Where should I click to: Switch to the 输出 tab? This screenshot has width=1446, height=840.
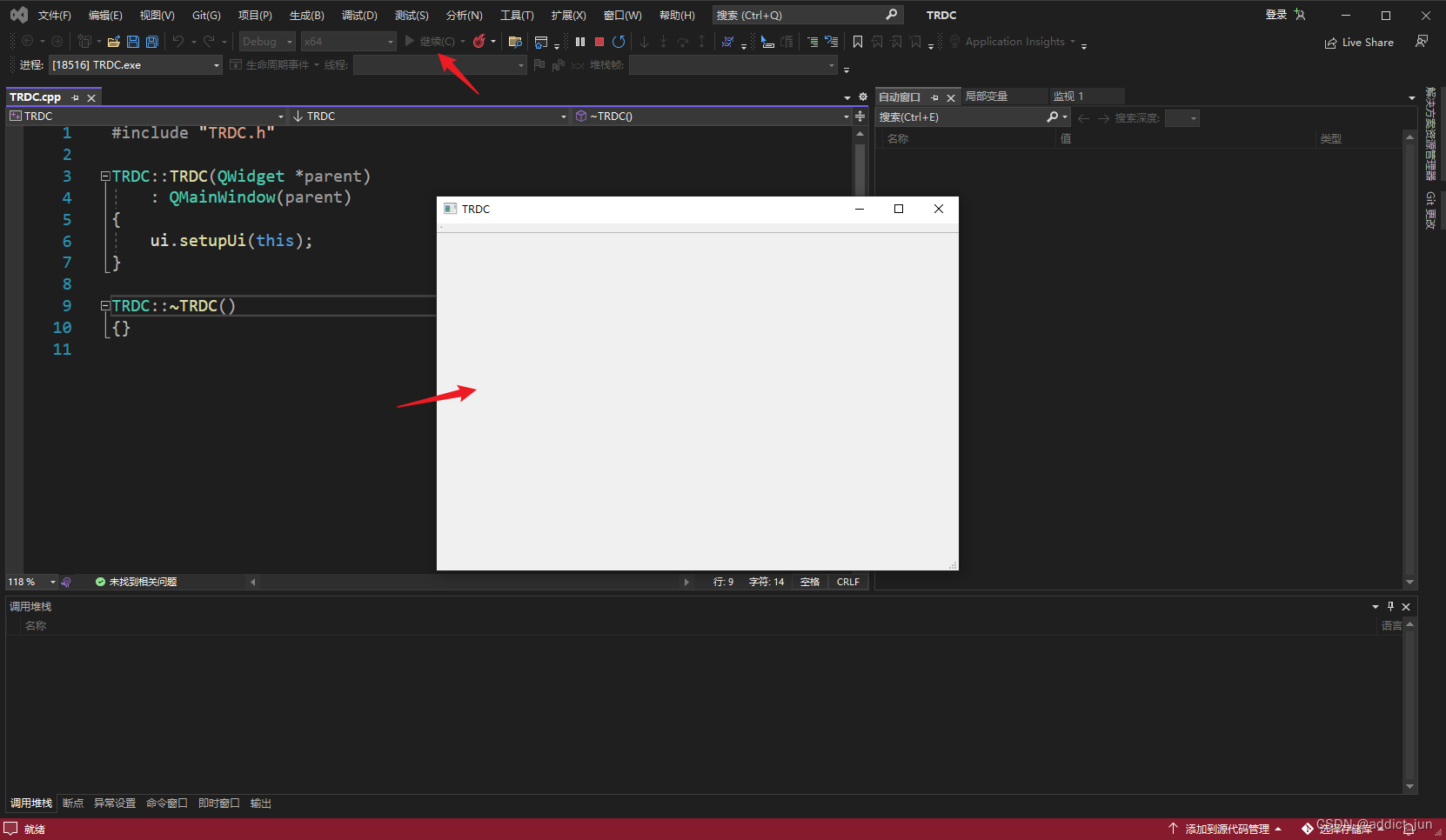point(261,803)
